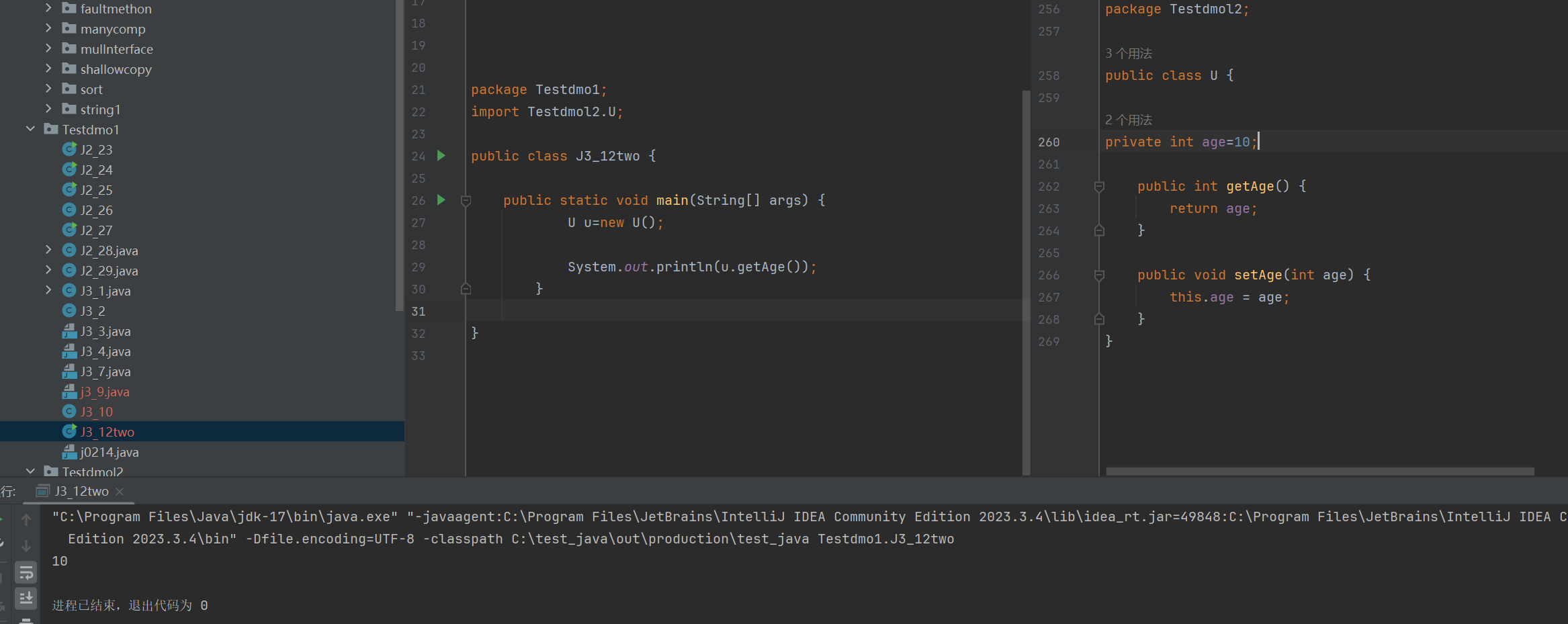
Task: Click the Testdmo1 folder icon
Action: click(x=50, y=128)
